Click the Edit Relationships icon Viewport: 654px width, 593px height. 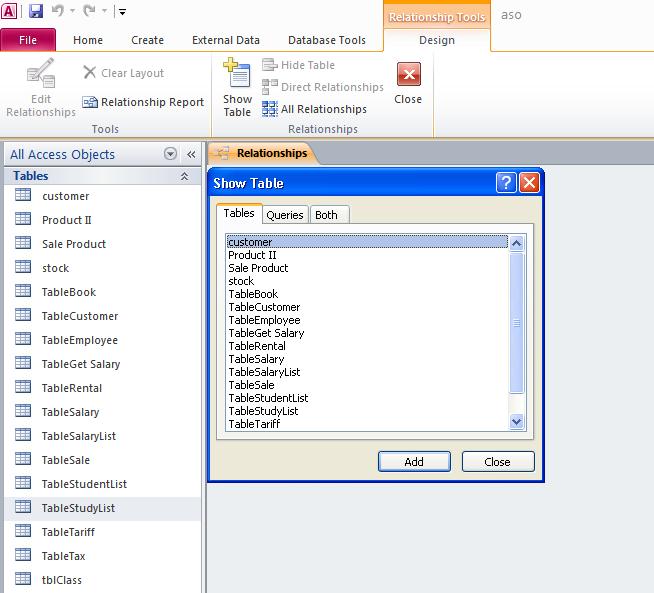pyautogui.click(x=41, y=73)
